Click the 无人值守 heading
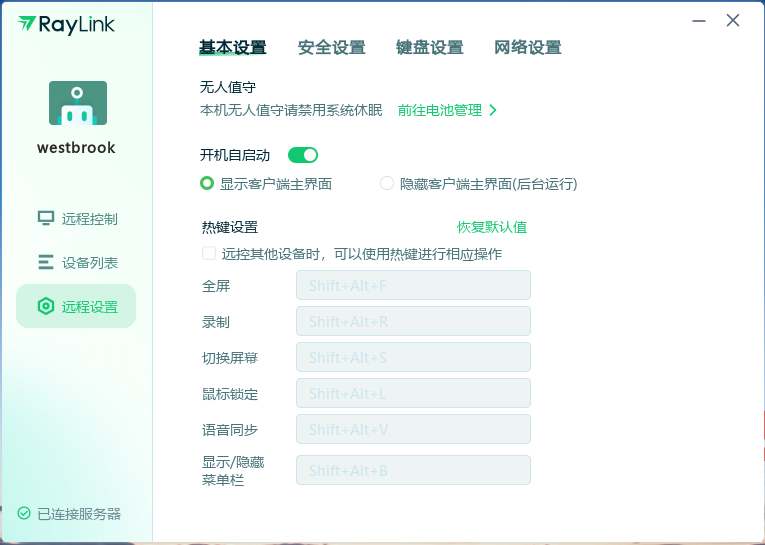The height and width of the screenshot is (545, 765). click(x=228, y=87)
